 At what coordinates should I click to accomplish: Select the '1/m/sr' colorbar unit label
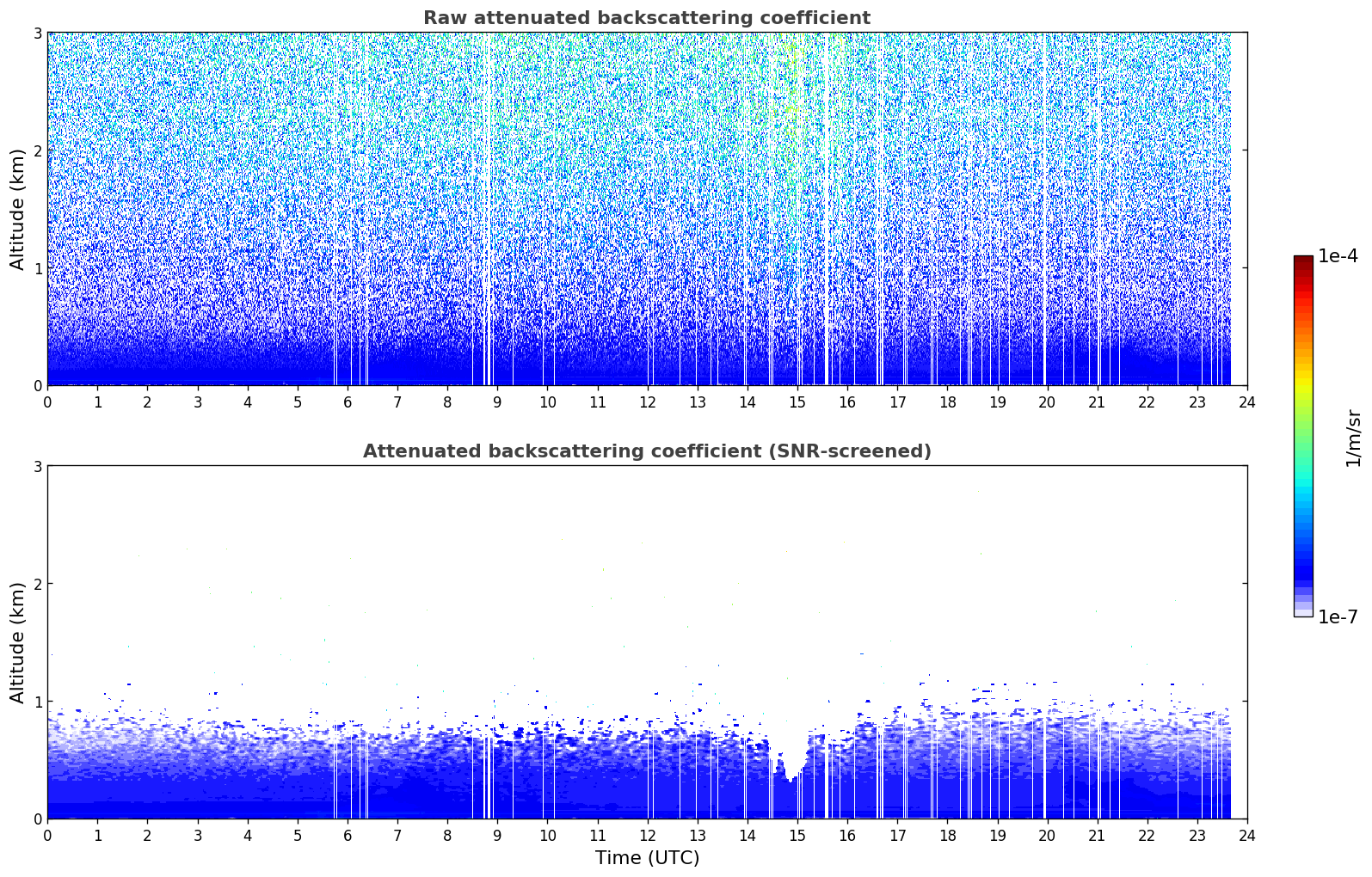click(x=1353, y=438)
